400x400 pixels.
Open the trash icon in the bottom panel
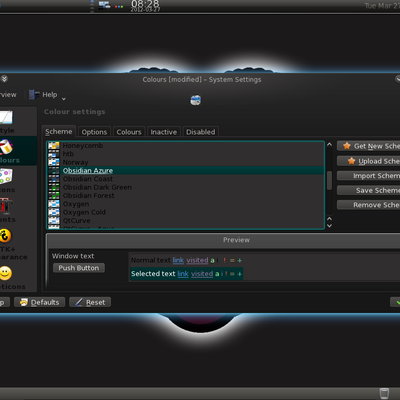[384, 393]
